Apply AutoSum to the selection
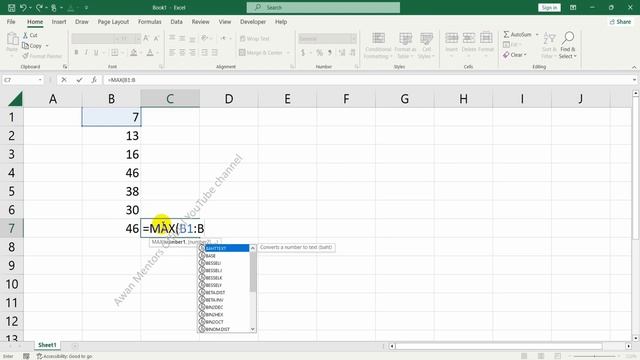The image size is (640, 360). [517, 35]
